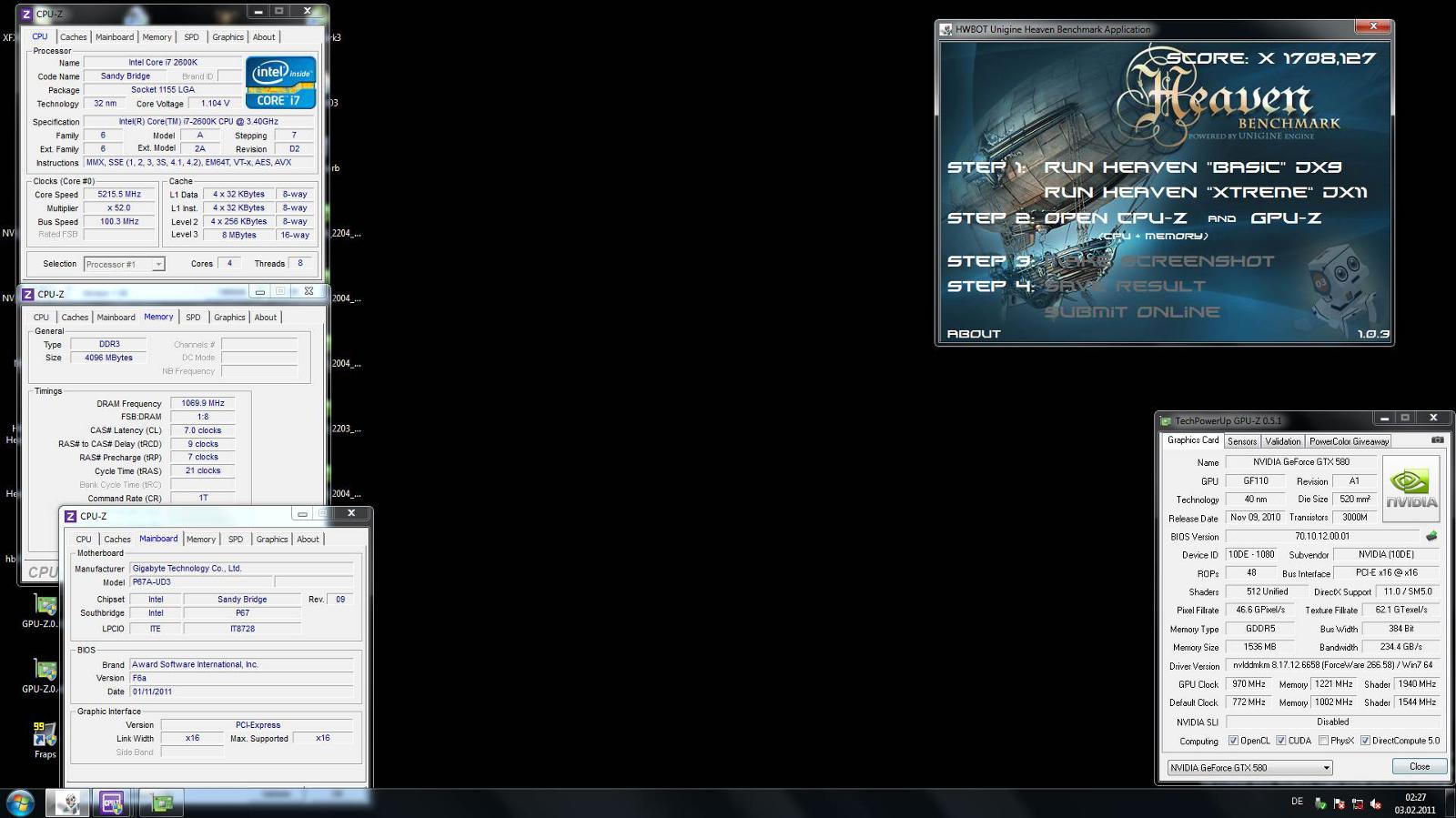Open the second GPU-Z desktop shortcut icon
The image size is (1456, 818).
[x=45, y=671]
